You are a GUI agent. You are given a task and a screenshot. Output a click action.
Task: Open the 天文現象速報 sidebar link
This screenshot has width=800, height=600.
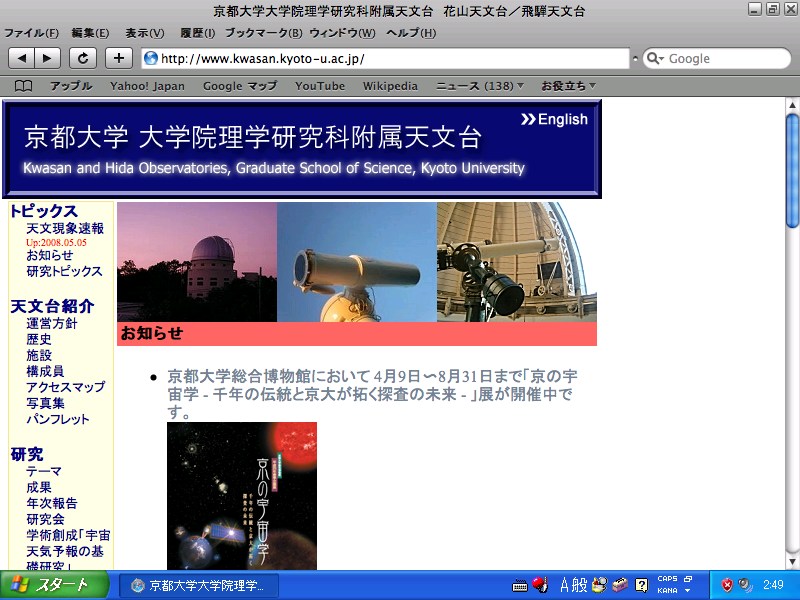(65, 228)
